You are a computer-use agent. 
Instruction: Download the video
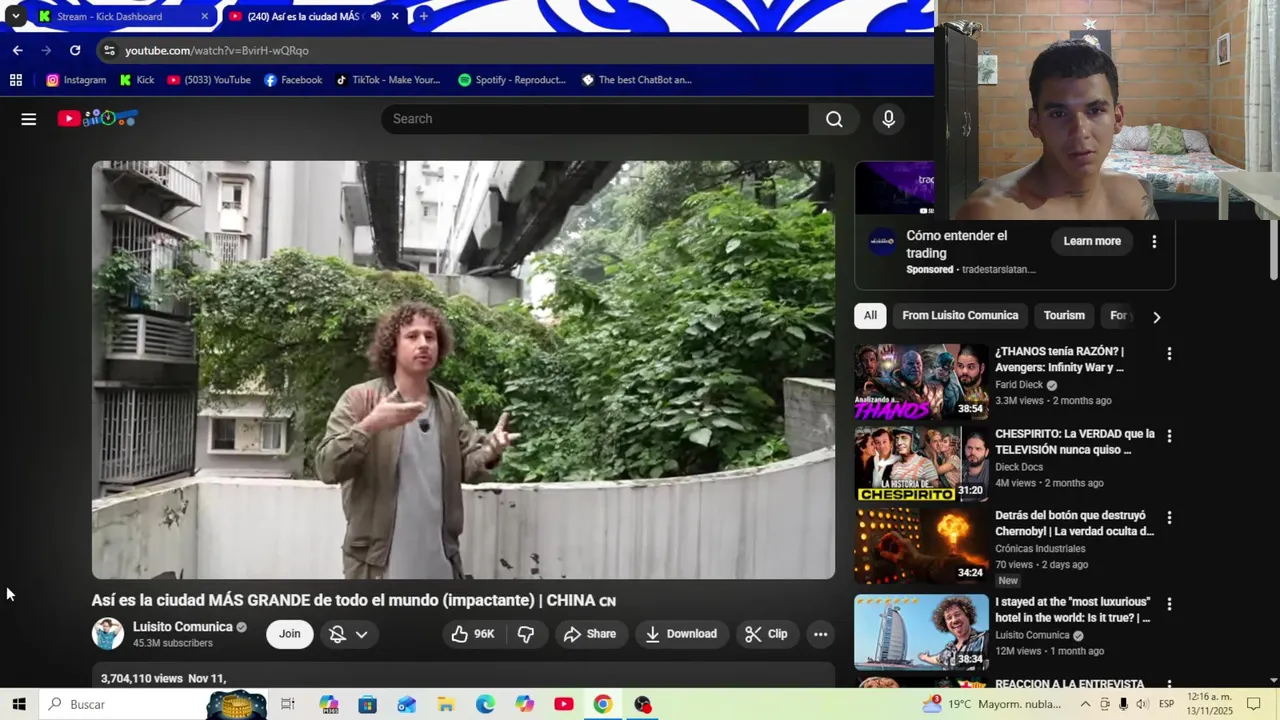[681, 634]
